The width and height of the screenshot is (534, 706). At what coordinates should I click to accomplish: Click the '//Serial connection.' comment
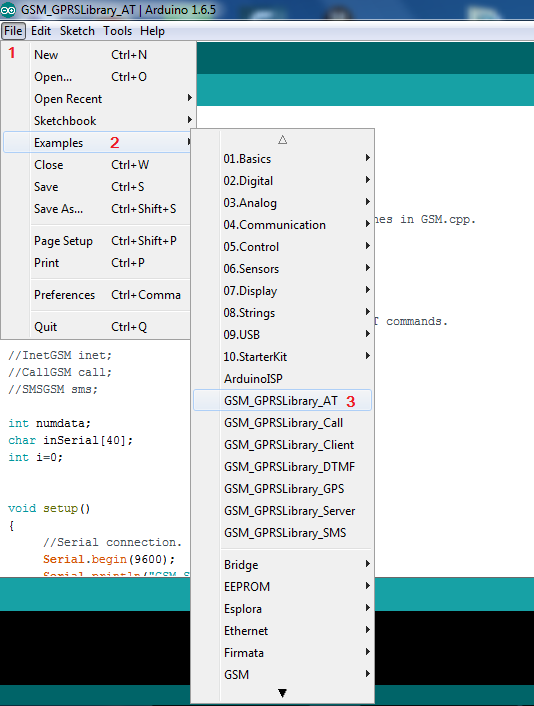click(x=113, y=543)
